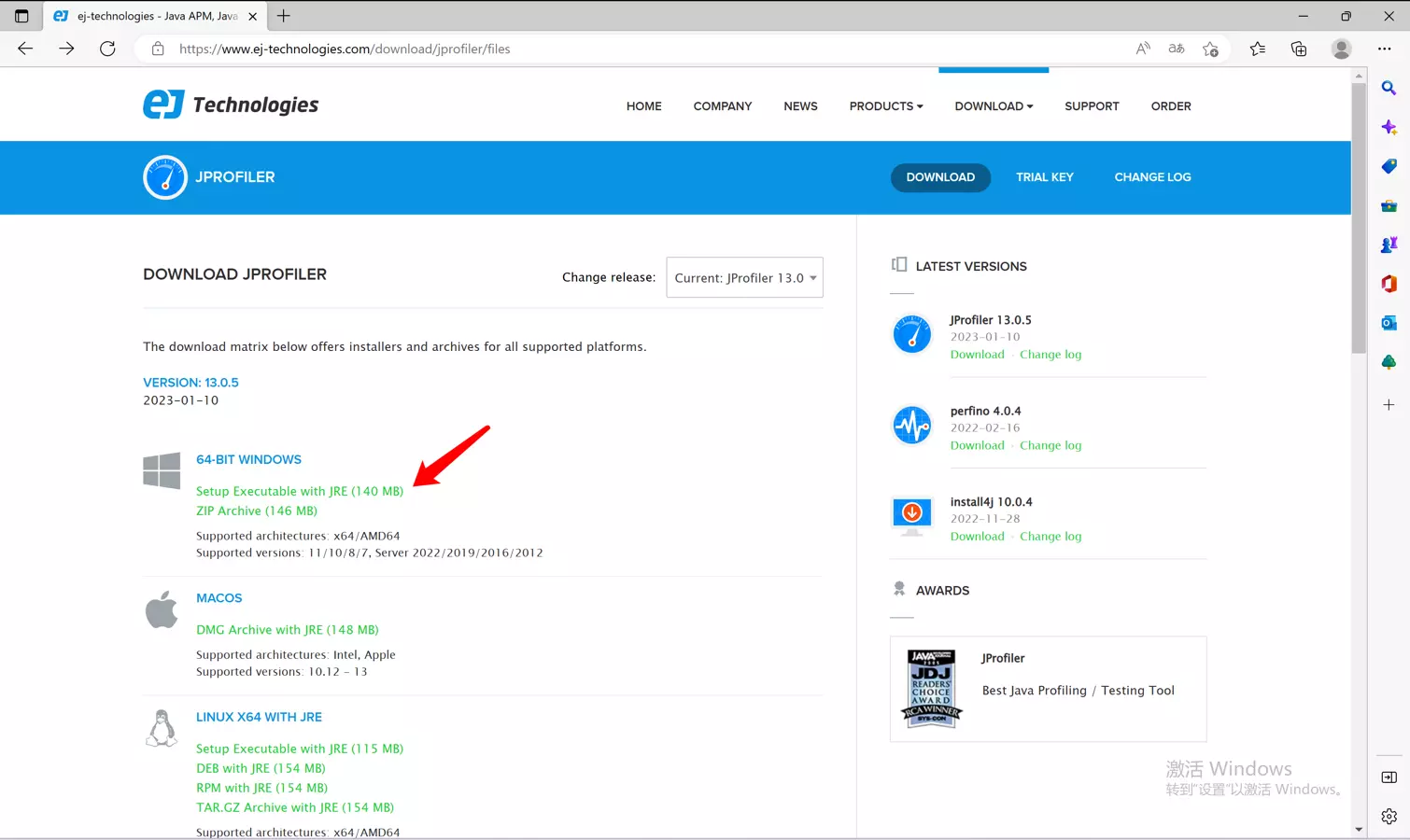This screenshot has height=840, width=1410.
Task: Click the JProfiler gauge icon in banner
Action: [x=165, y=177]
